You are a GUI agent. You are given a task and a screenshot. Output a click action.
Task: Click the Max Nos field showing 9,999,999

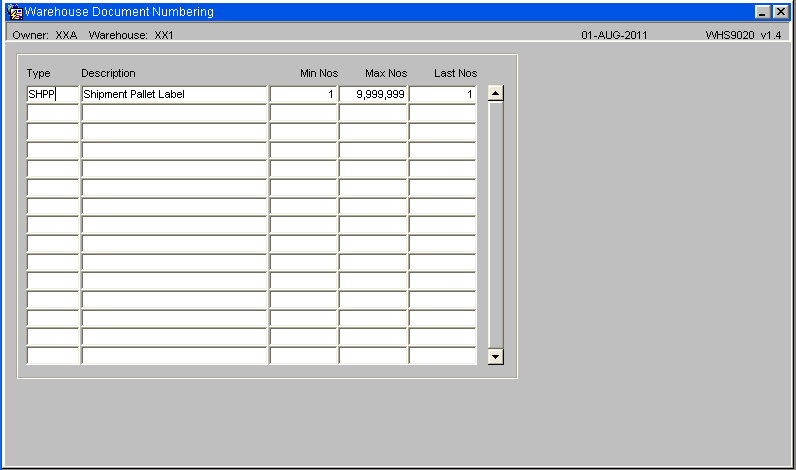373,94
